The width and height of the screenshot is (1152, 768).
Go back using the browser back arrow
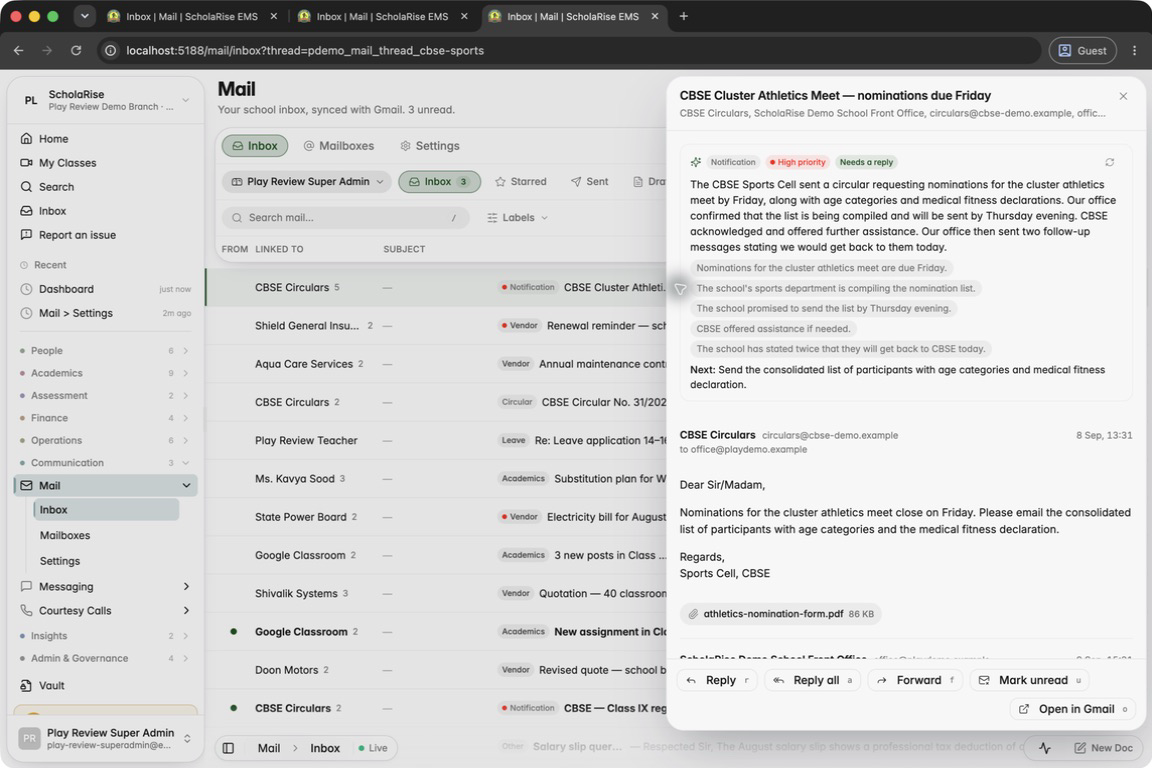pos(18,51)
